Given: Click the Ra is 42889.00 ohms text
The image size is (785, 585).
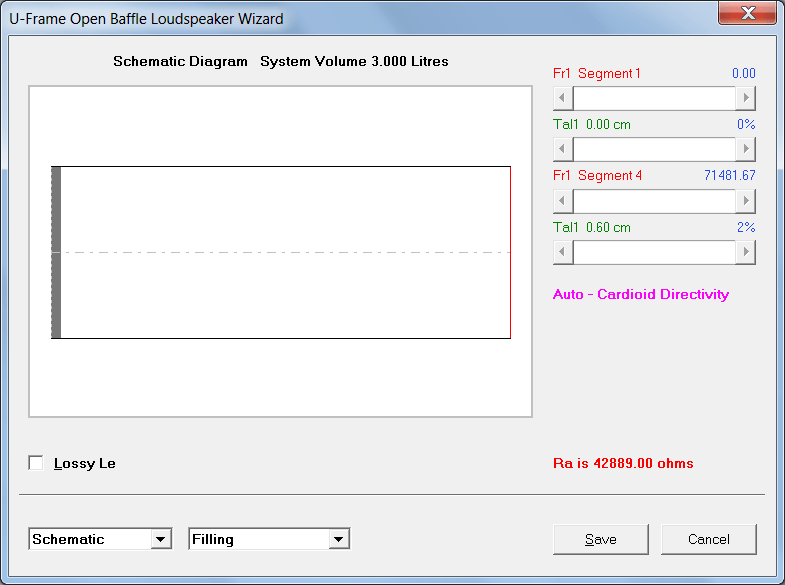Looking at the screenshot, I should [x=623, y=463].
